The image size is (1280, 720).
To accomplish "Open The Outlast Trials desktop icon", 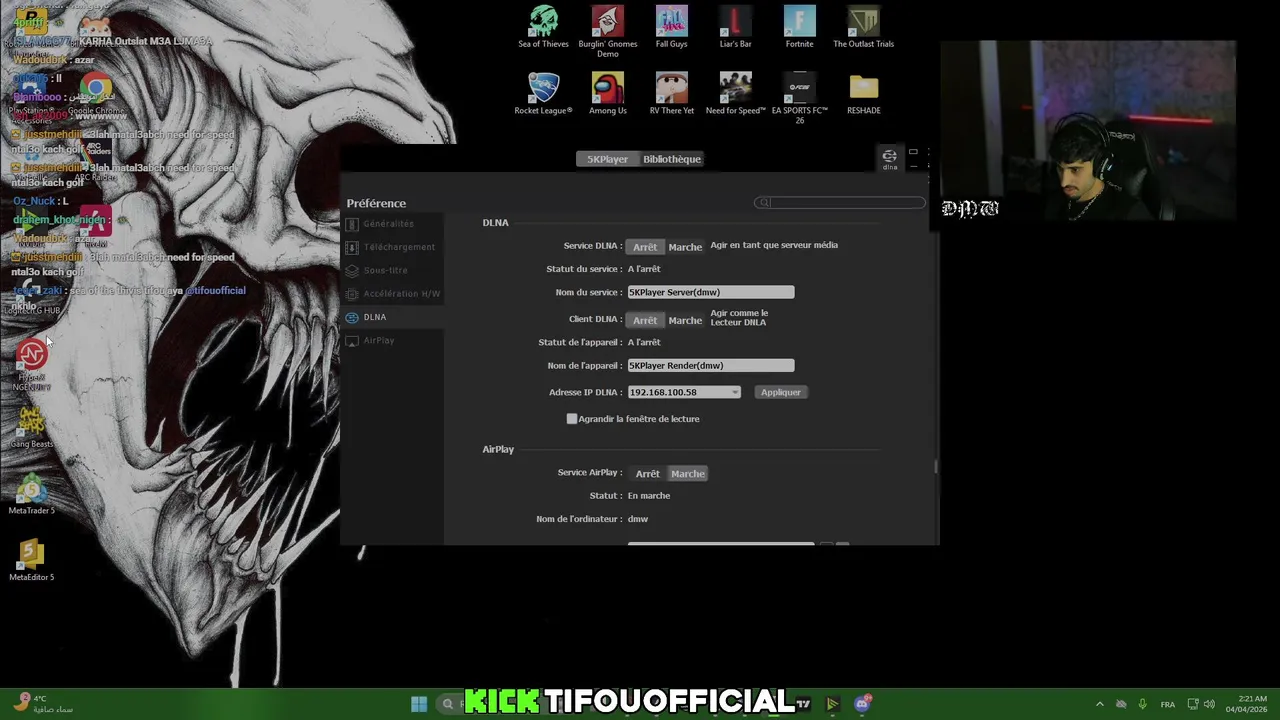I will coord(864,27).
